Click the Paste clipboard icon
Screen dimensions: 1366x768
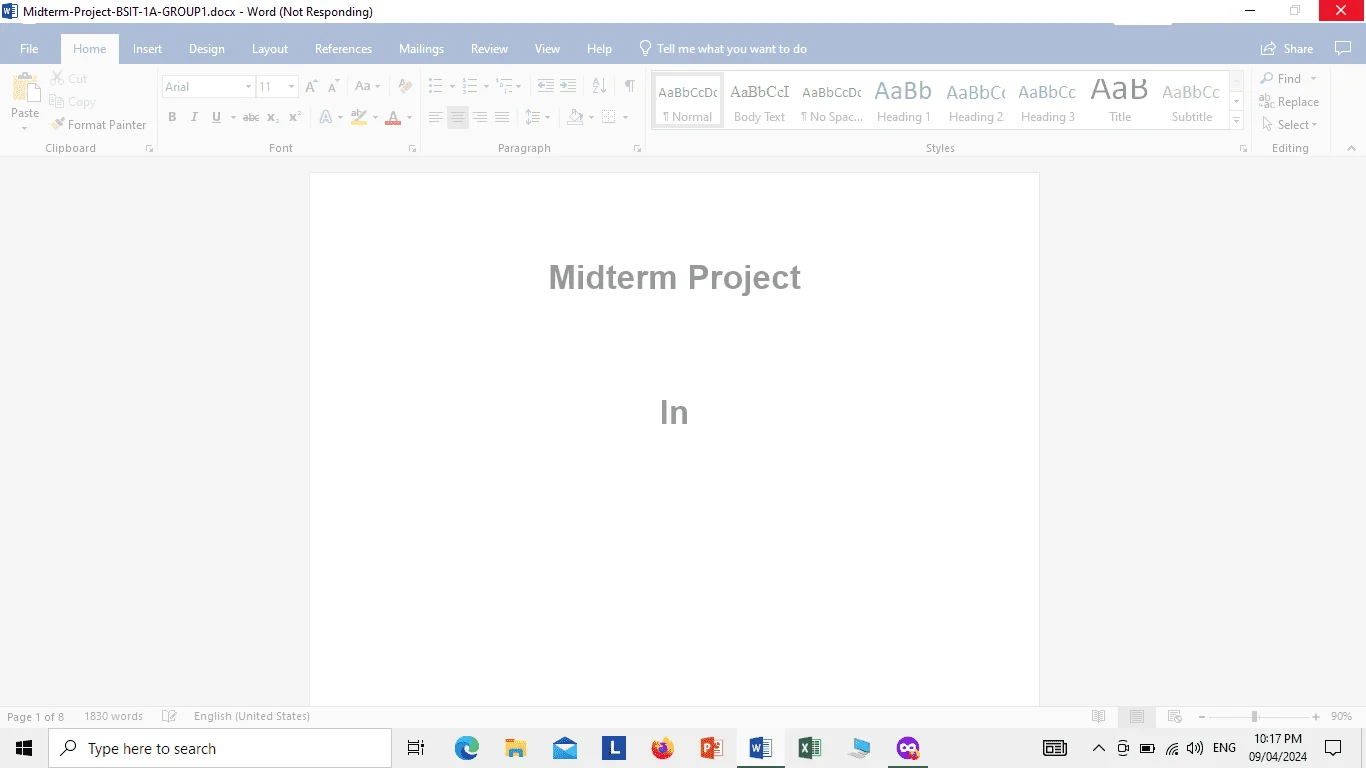[25, 88]
